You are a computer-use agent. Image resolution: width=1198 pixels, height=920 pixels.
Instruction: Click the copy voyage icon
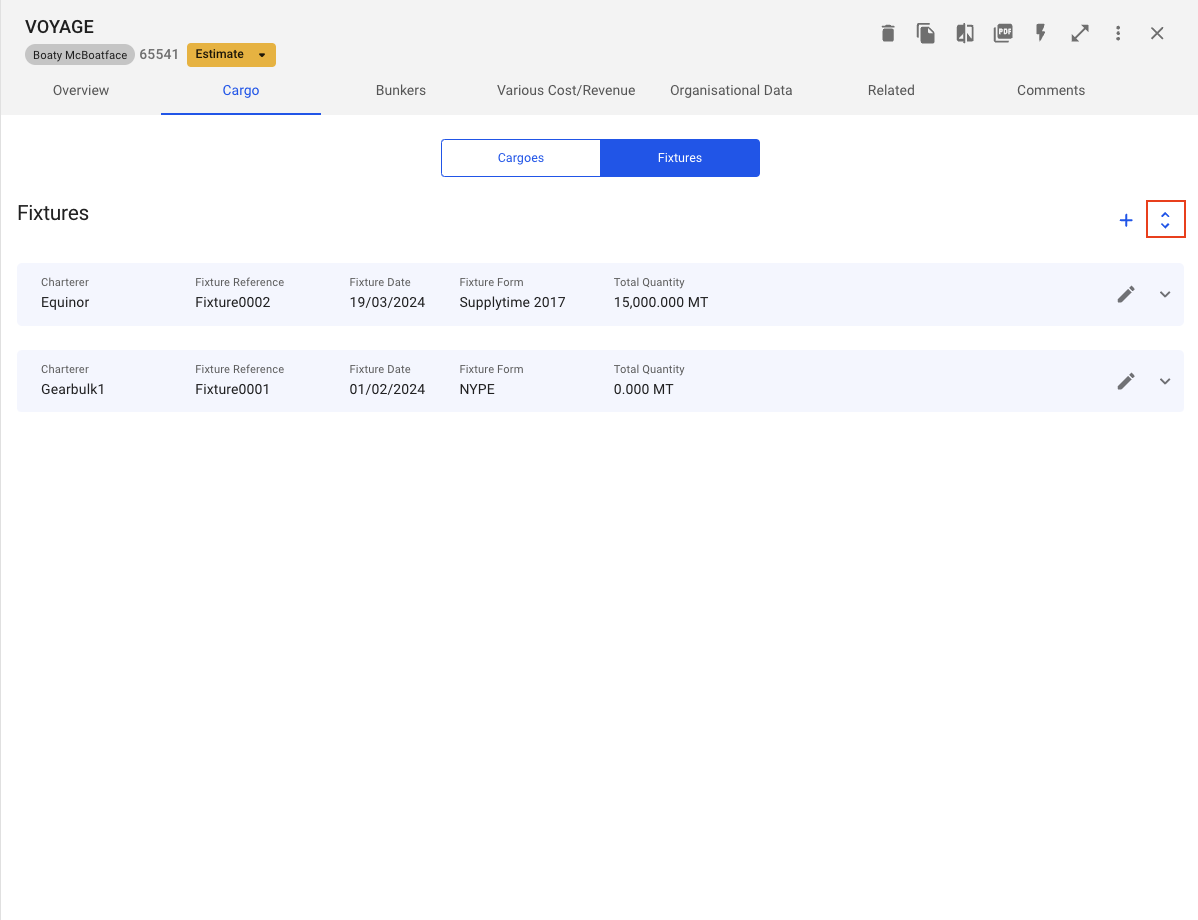pyautogui.click(x=926, y=34)
